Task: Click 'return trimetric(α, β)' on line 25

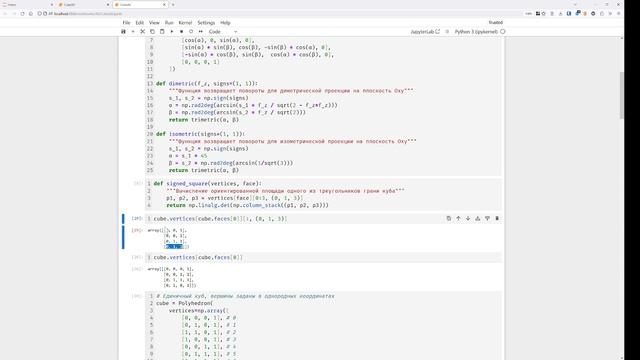Action: tap(204, 170)
